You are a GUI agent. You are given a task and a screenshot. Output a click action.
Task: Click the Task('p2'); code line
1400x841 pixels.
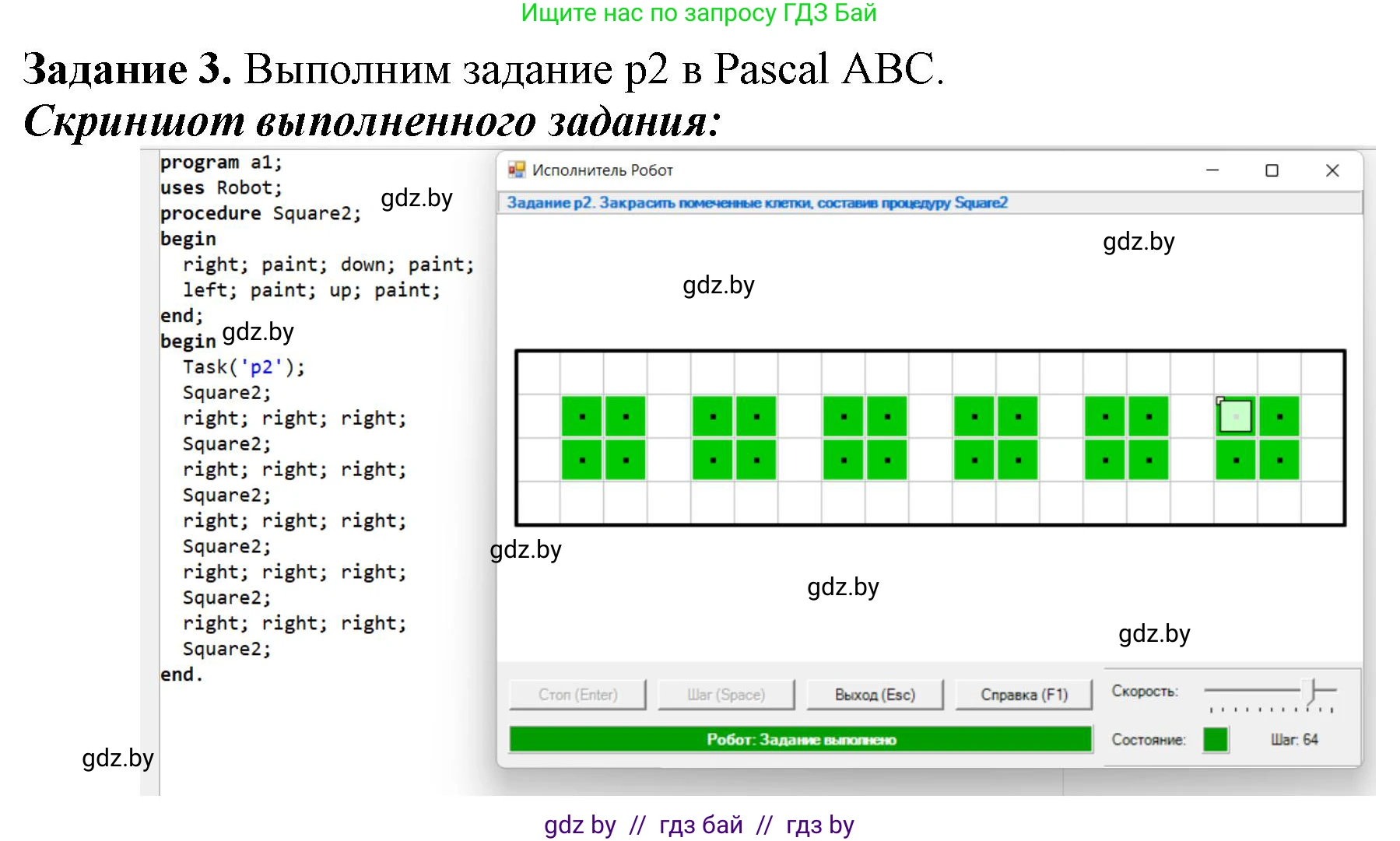click(244, 367)
